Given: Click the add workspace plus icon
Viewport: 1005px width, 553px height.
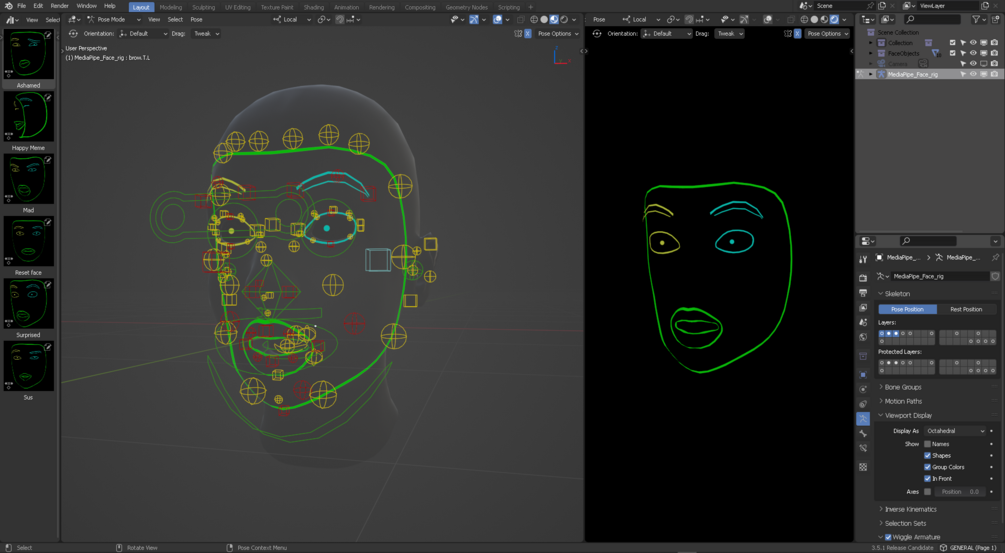Looking at the screenshot, I should (x=531, y=7).
